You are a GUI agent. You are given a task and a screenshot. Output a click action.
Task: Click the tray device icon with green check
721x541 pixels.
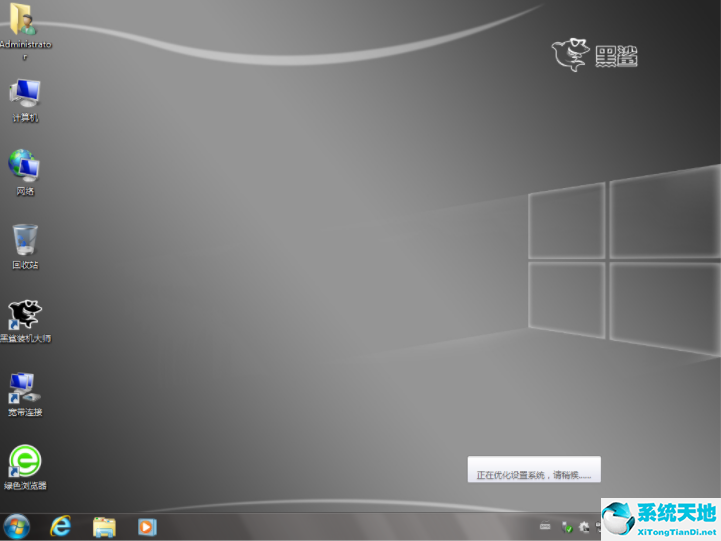click(x=567, y=527)
